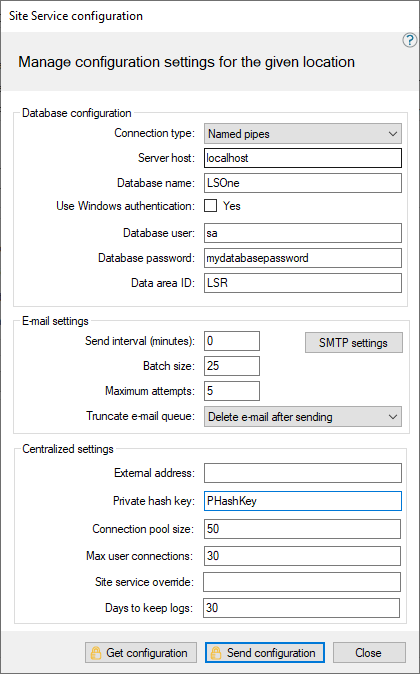The image size is (420, 674).
Task: Select the Database password field
Action: click(x=303, y=258)
